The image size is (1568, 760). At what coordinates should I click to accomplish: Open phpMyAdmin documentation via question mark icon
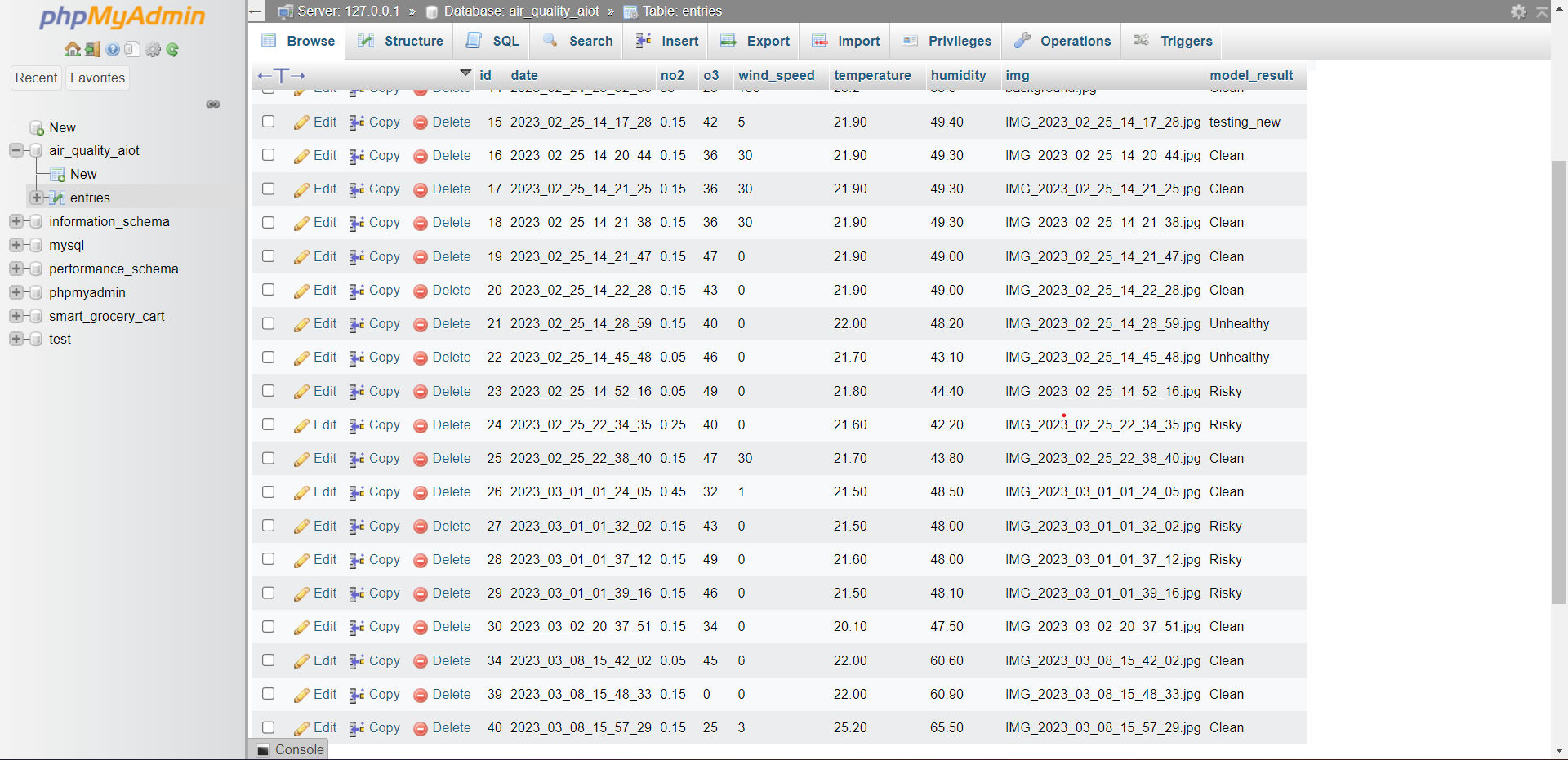tap(112, 49)
